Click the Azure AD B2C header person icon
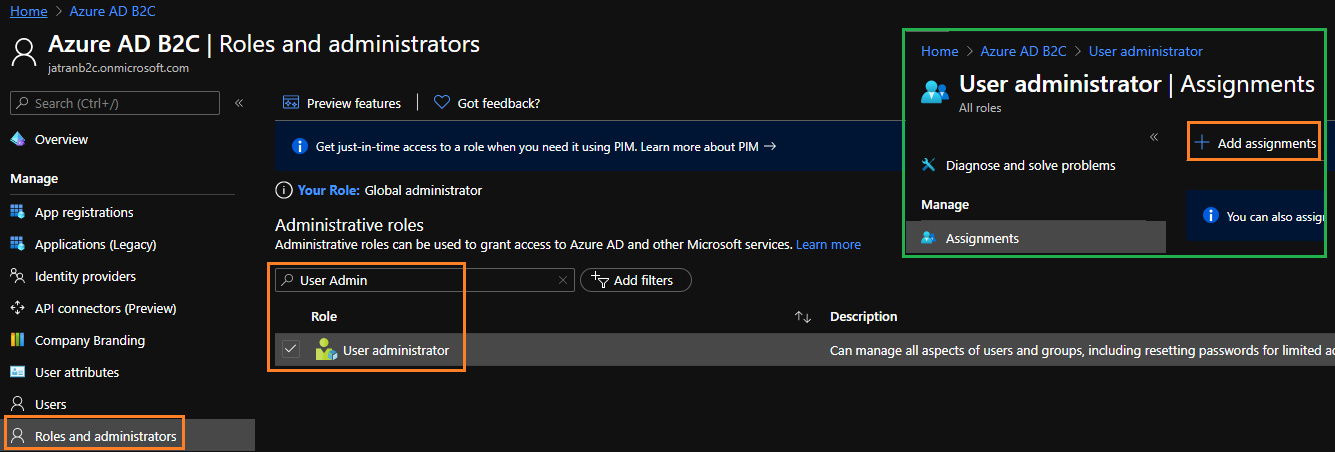1335x452 pixels. (x=24, y=53)
